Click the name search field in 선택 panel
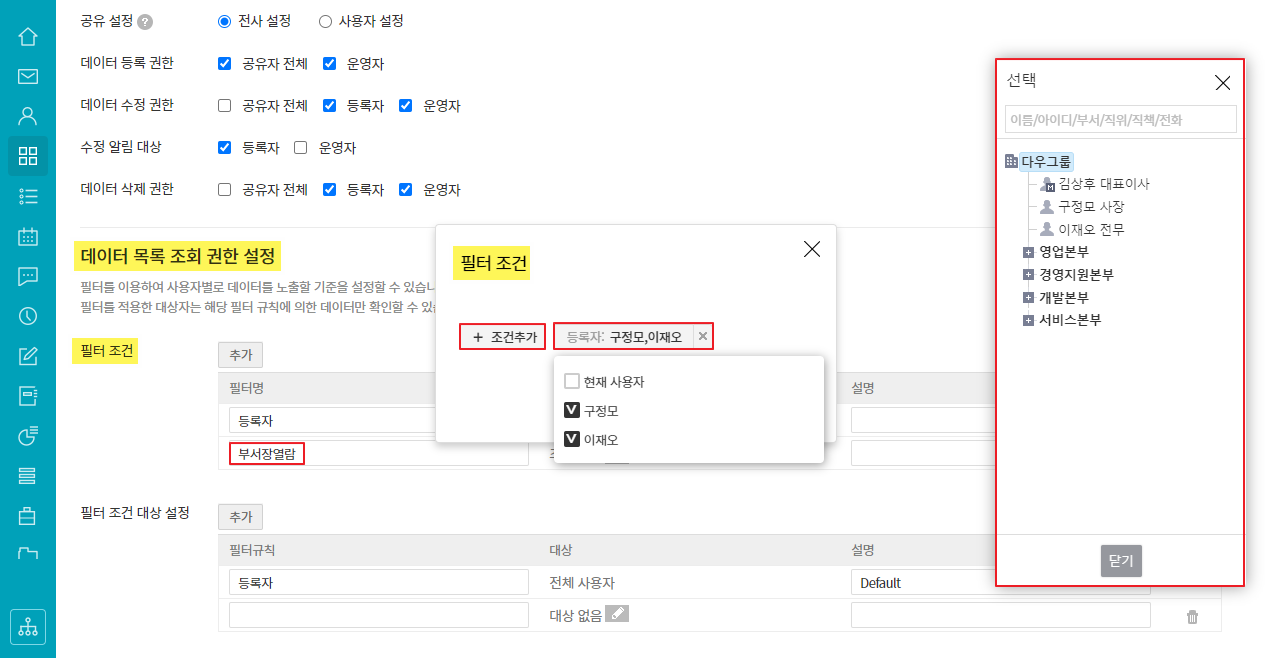 pyautogui.click(x=1120, y=120)
